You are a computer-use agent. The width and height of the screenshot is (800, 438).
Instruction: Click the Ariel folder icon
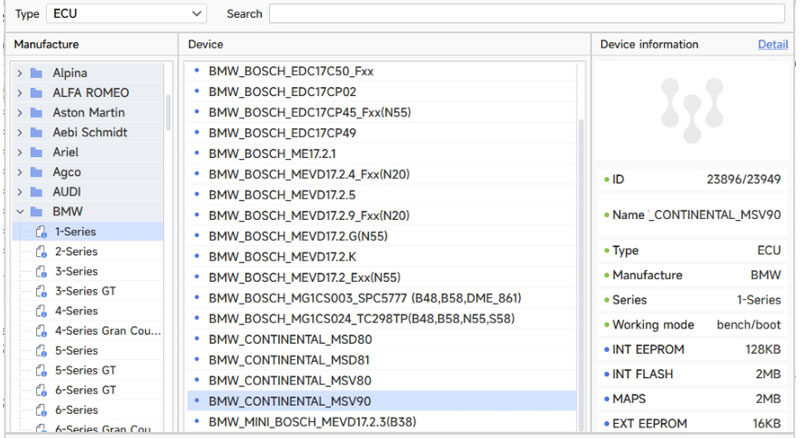36,152
